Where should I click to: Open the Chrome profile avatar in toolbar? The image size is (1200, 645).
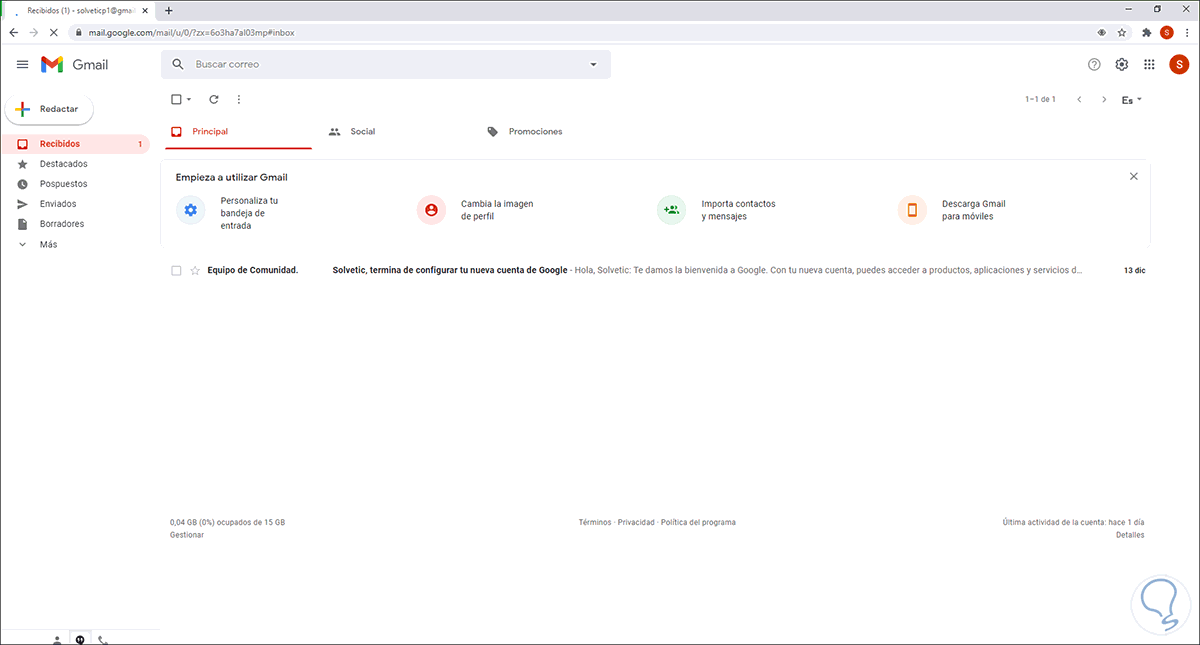1166,32
